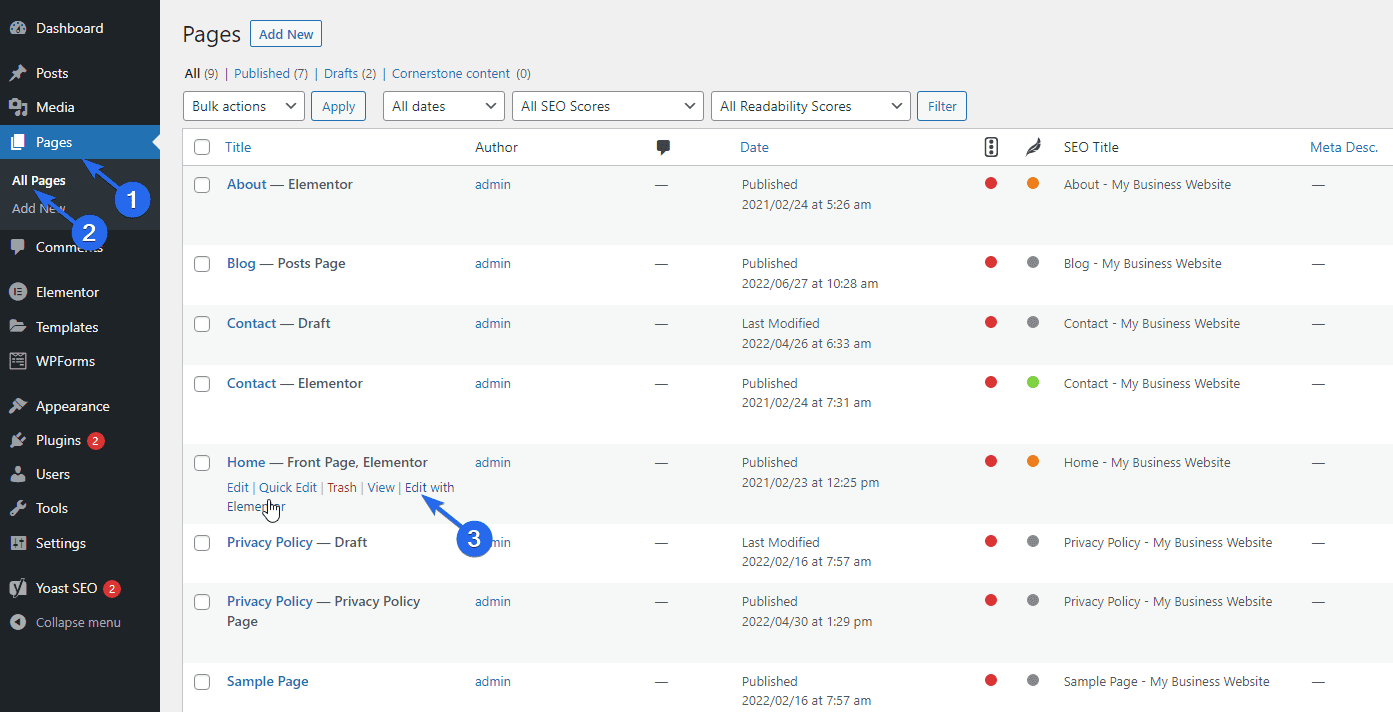Click 'Blog - My Business Website' SEO title
The height and width of the screenshot is (712, 1393).
[x=1143, y=263]
